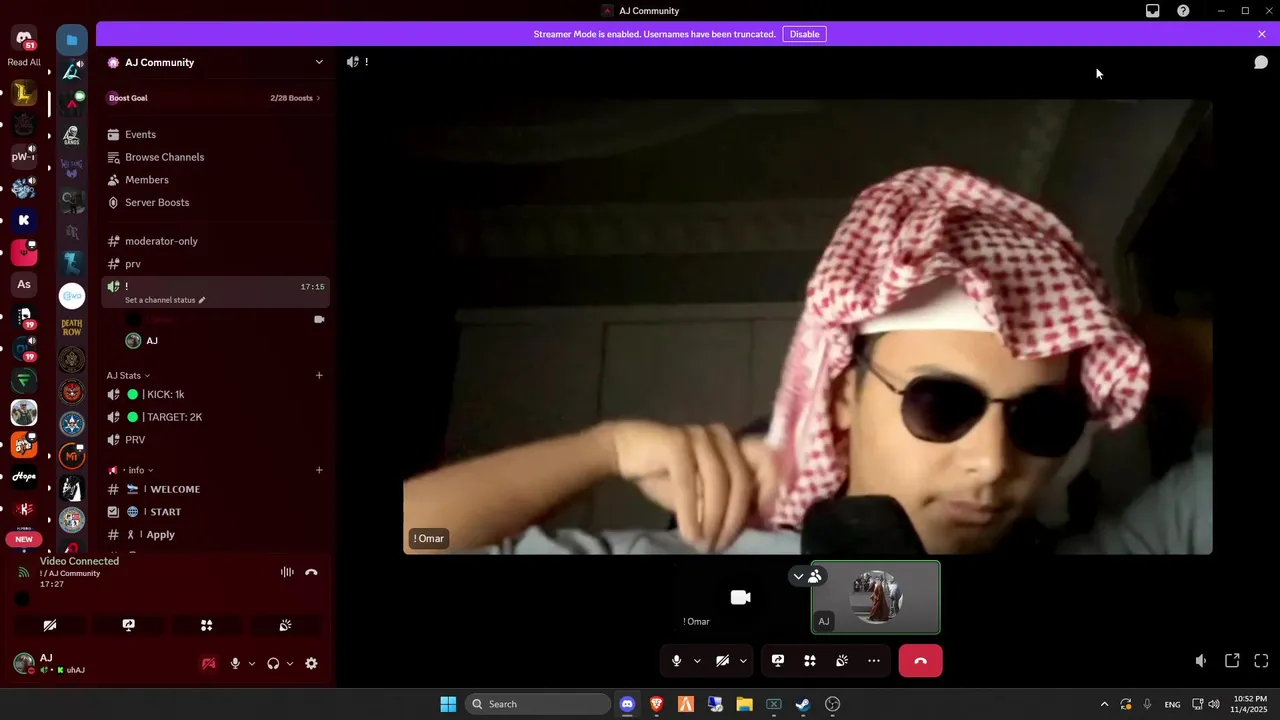Image resolution: width=1280 pixels, height=720 pixels.
Task: Show chat bubble icon in call header
Action: click(1261, 62)
